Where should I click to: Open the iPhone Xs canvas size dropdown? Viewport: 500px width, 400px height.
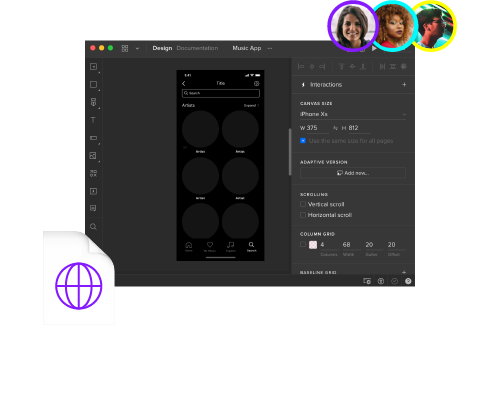[x=353, y=114]
